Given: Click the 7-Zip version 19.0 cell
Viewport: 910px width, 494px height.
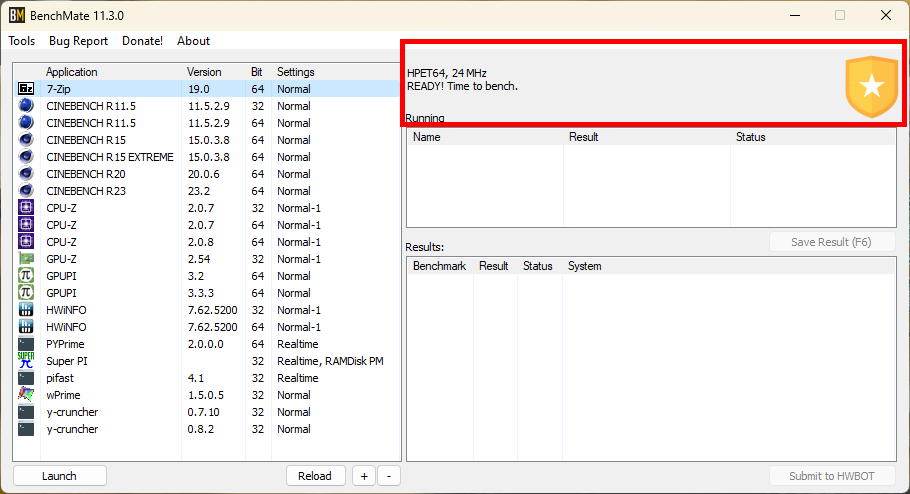Looking at the screenshot, I should 198,89.
